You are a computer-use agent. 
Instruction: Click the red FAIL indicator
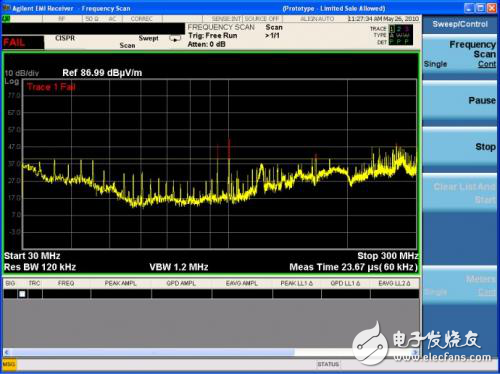tap(14, 43)
